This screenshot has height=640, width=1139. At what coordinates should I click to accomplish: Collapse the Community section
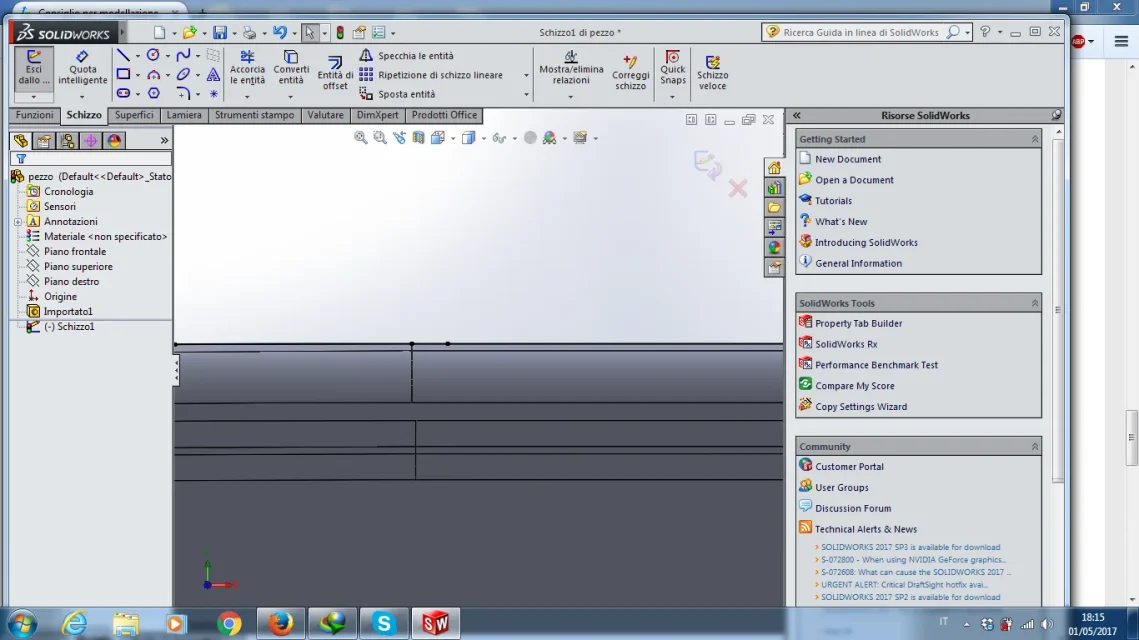pyautogui.click(x=1034, y=446)
